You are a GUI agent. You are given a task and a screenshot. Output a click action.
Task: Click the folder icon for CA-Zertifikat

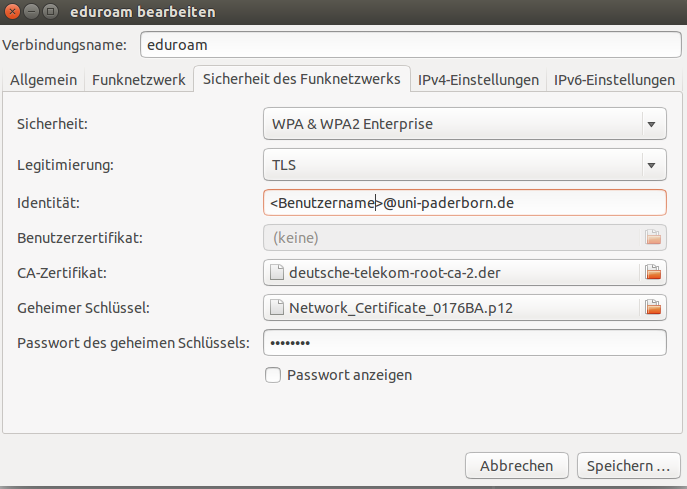point(653,272)
